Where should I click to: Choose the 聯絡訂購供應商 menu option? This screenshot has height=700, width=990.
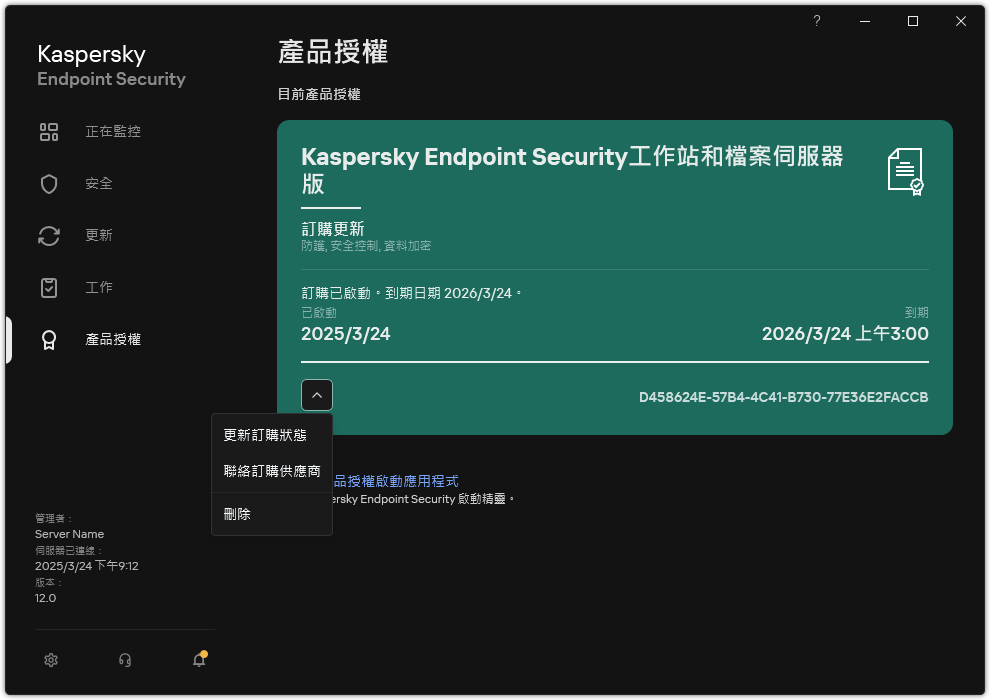pos(272,470)
